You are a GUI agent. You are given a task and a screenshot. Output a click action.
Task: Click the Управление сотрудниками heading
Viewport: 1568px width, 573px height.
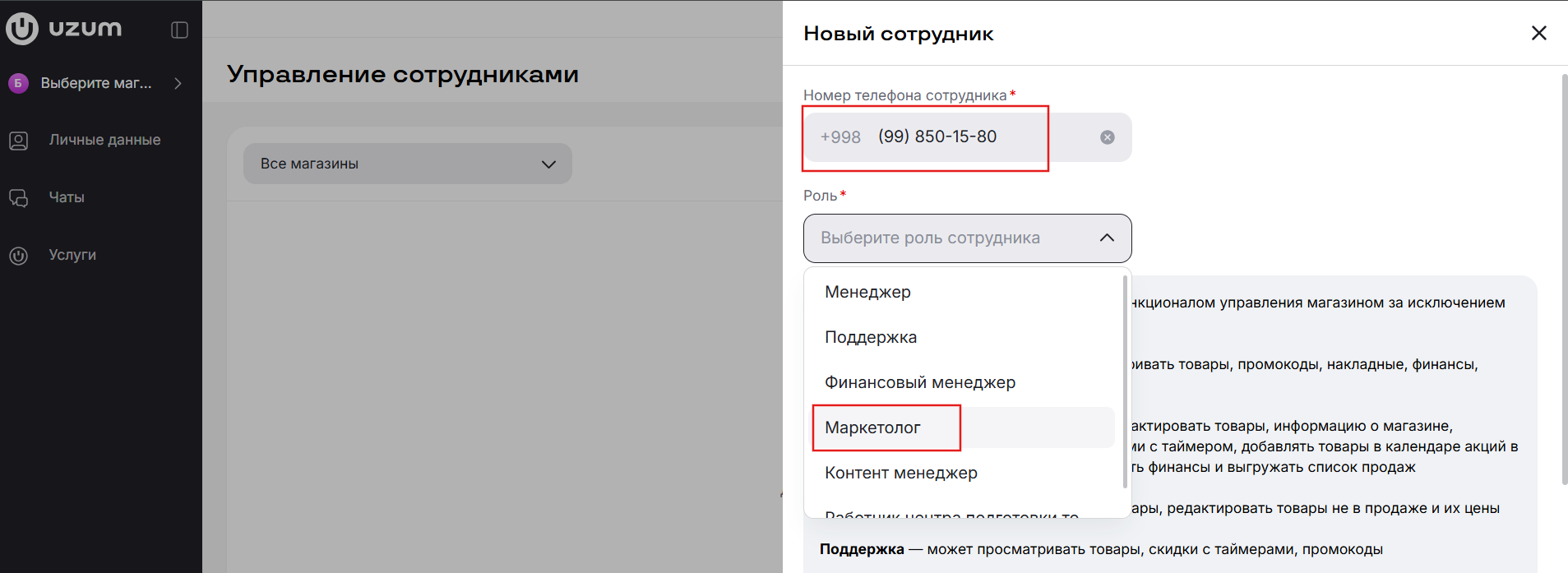(403, 74)
